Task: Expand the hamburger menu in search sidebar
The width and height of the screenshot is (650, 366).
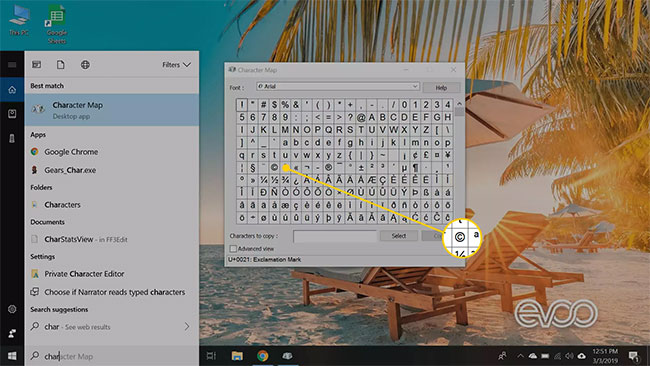Action: pos(12,65)
